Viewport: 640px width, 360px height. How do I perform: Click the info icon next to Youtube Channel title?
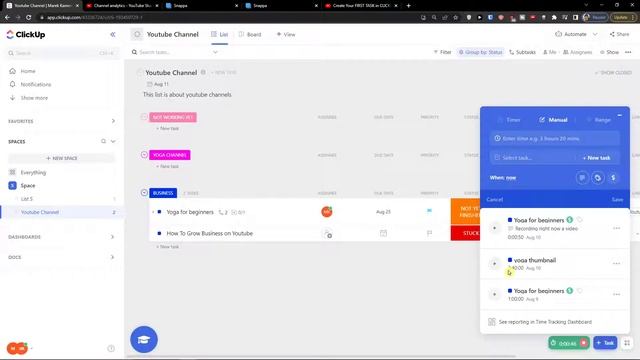click(x=203, y=72)
